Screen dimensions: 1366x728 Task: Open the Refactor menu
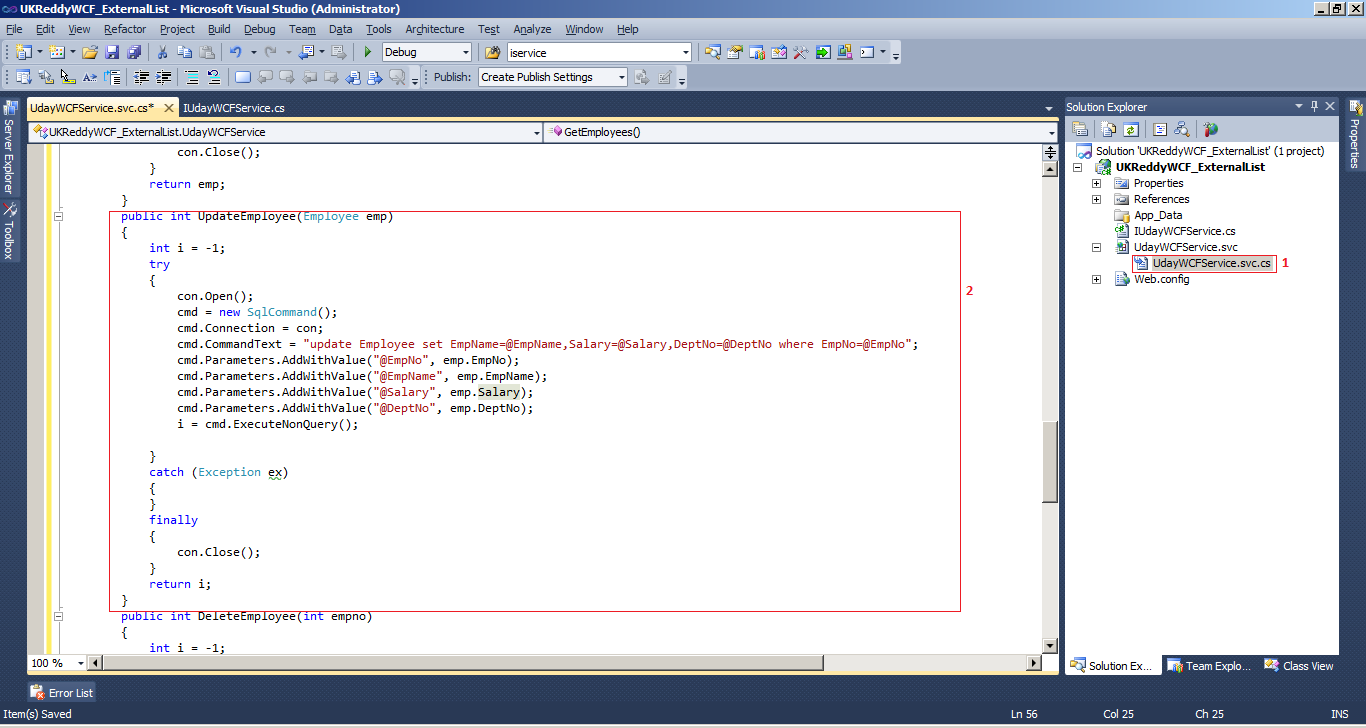click(124, 29)
